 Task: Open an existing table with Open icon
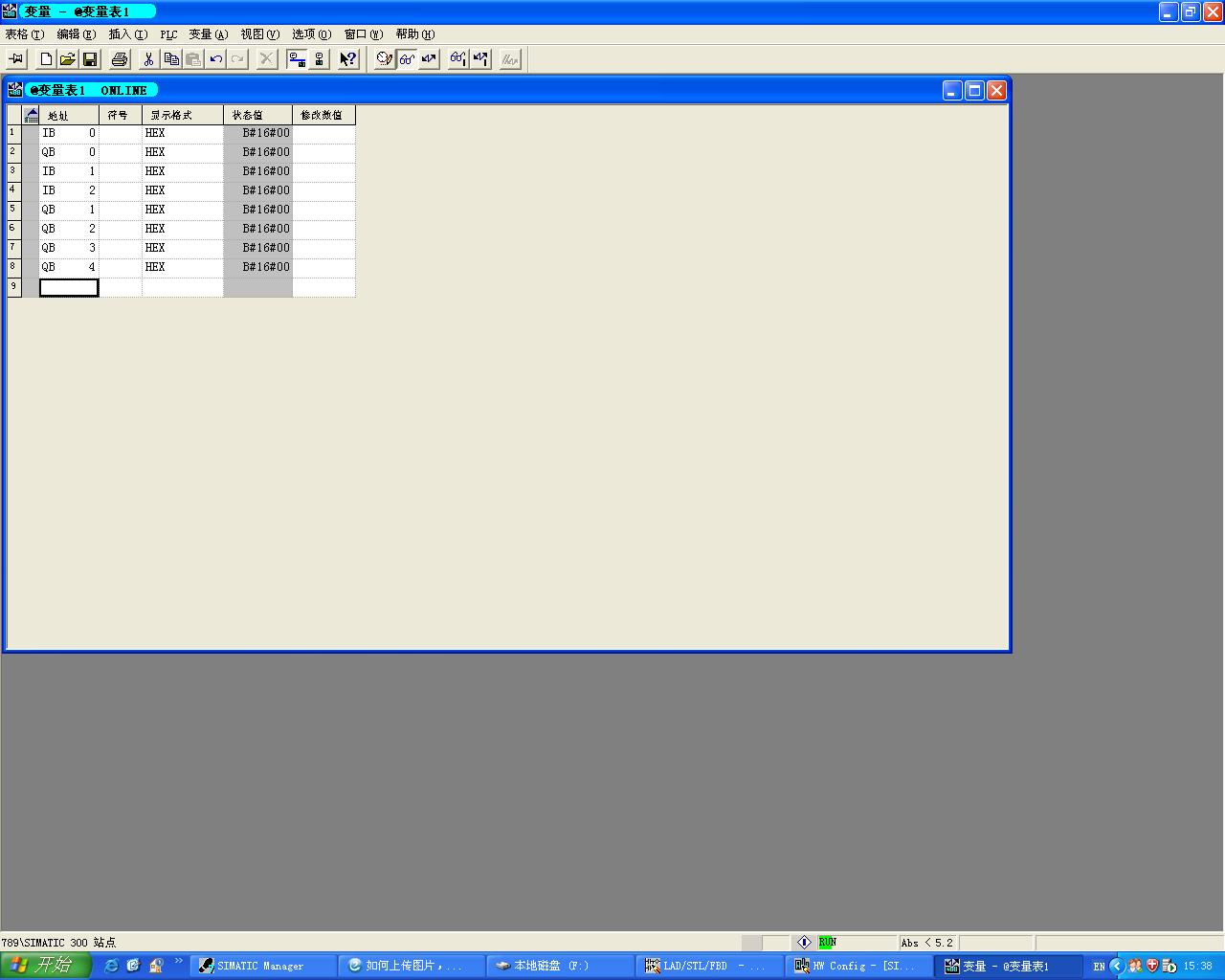68,59
